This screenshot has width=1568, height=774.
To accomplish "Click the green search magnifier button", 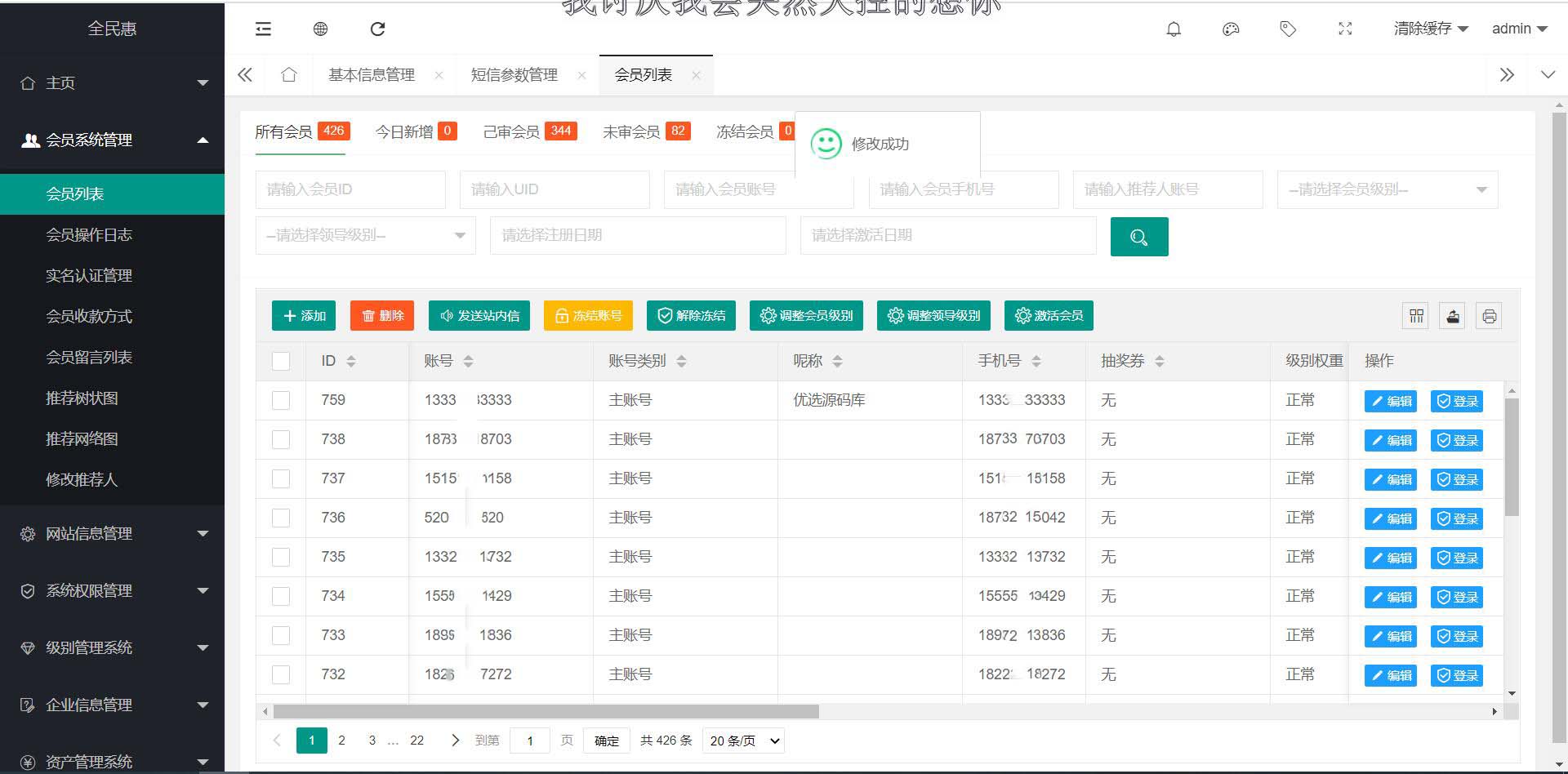I will [x=1138, y=237].
